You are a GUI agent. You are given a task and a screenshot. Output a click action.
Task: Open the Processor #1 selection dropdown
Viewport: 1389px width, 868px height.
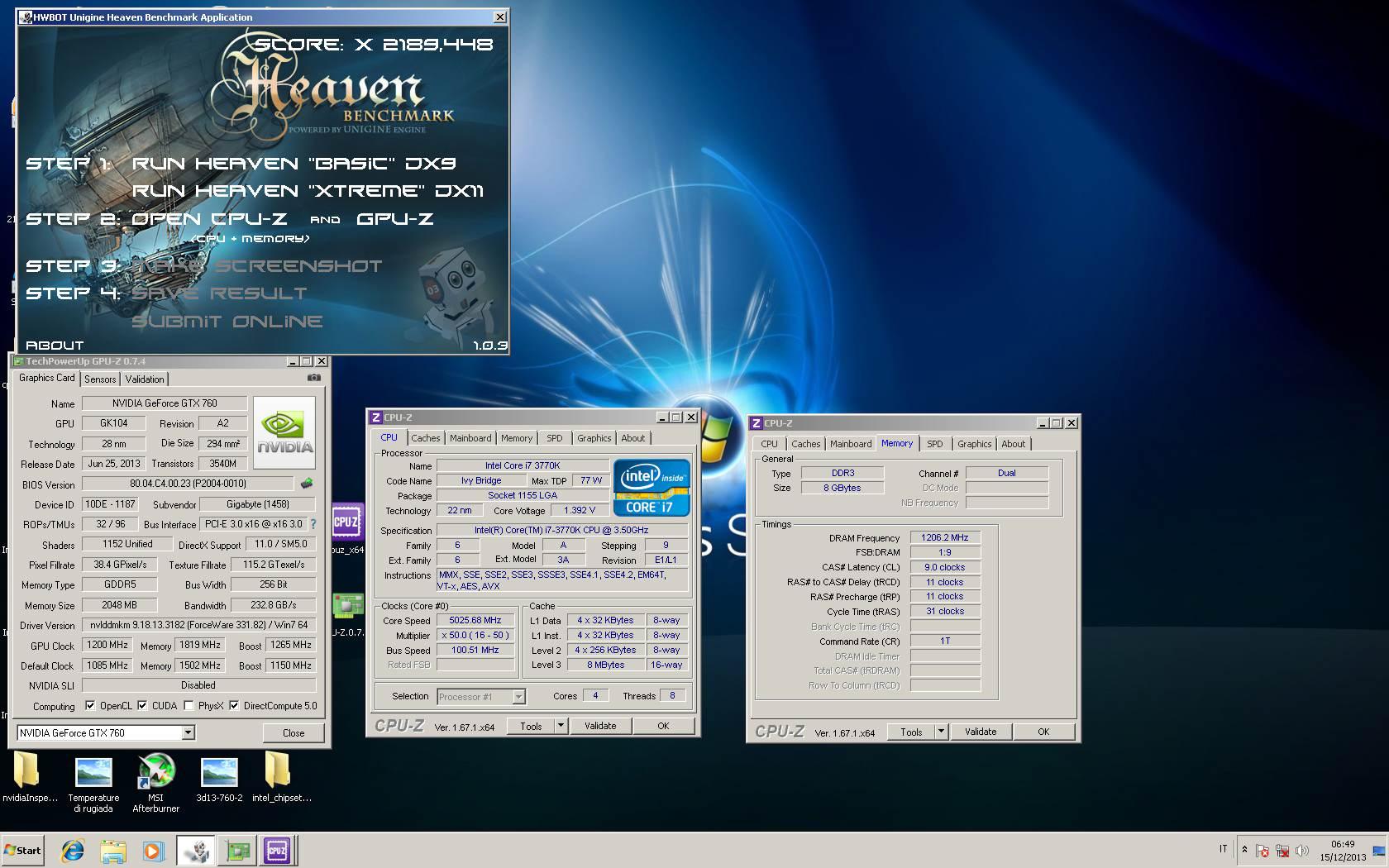(518, 697)
